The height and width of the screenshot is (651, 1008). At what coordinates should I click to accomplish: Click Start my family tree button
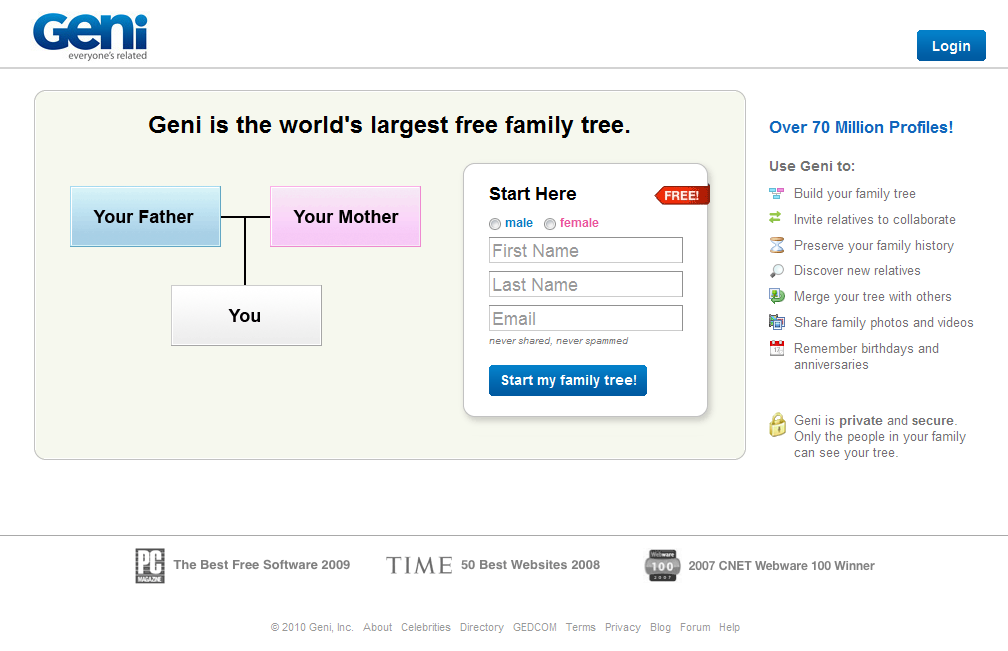tap(567, 380)
